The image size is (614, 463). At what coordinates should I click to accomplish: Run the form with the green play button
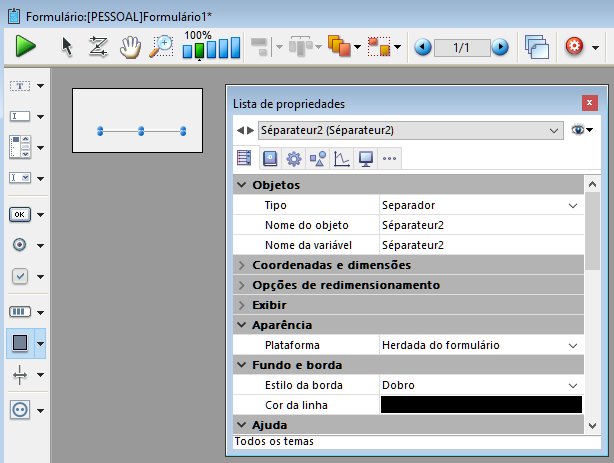pyautogui.click(x=26, y=46)
